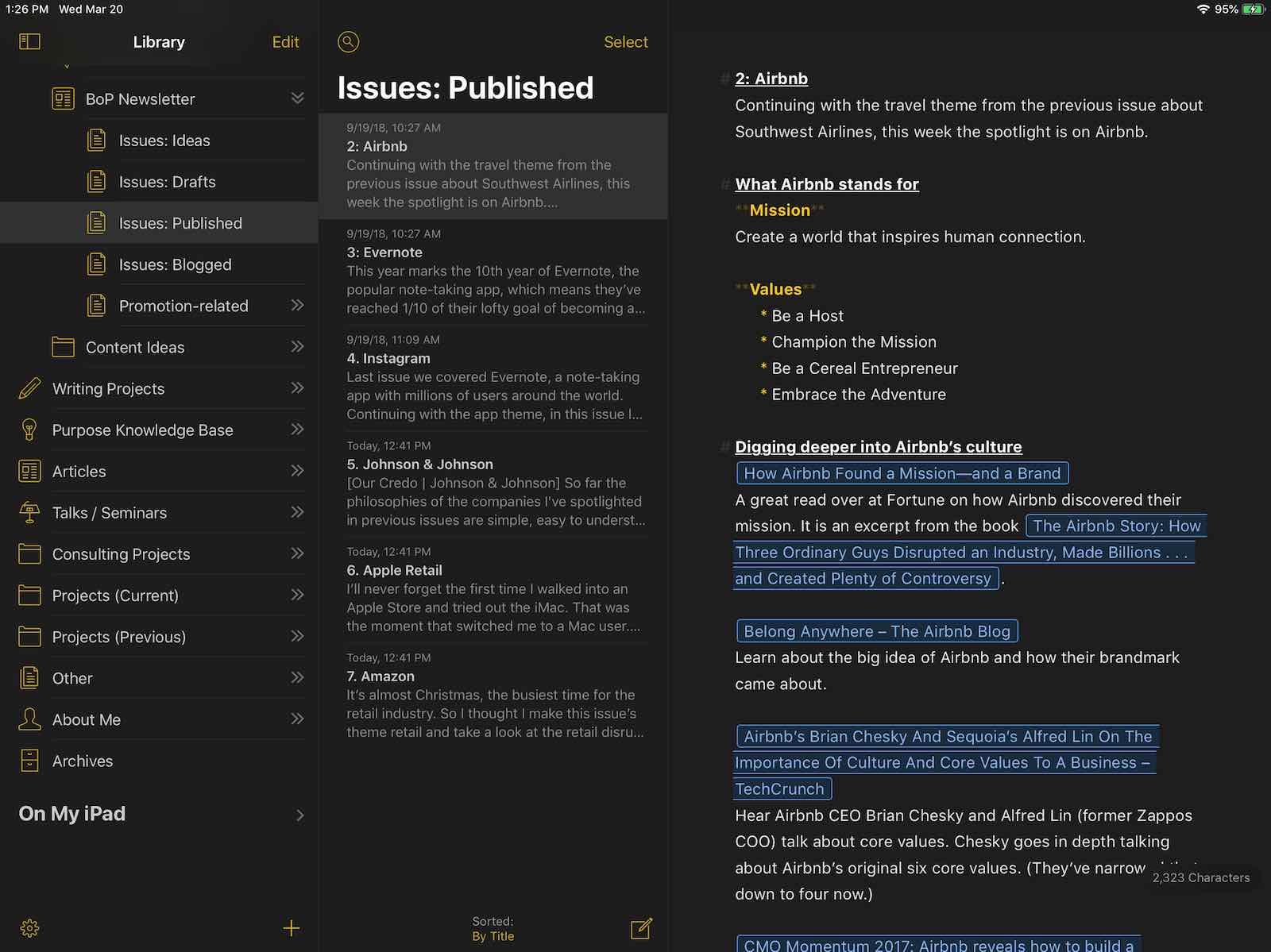Screen dimensions: 1271x952
Task: Click the Content Ideas folder icon
Action: [63, 347]
